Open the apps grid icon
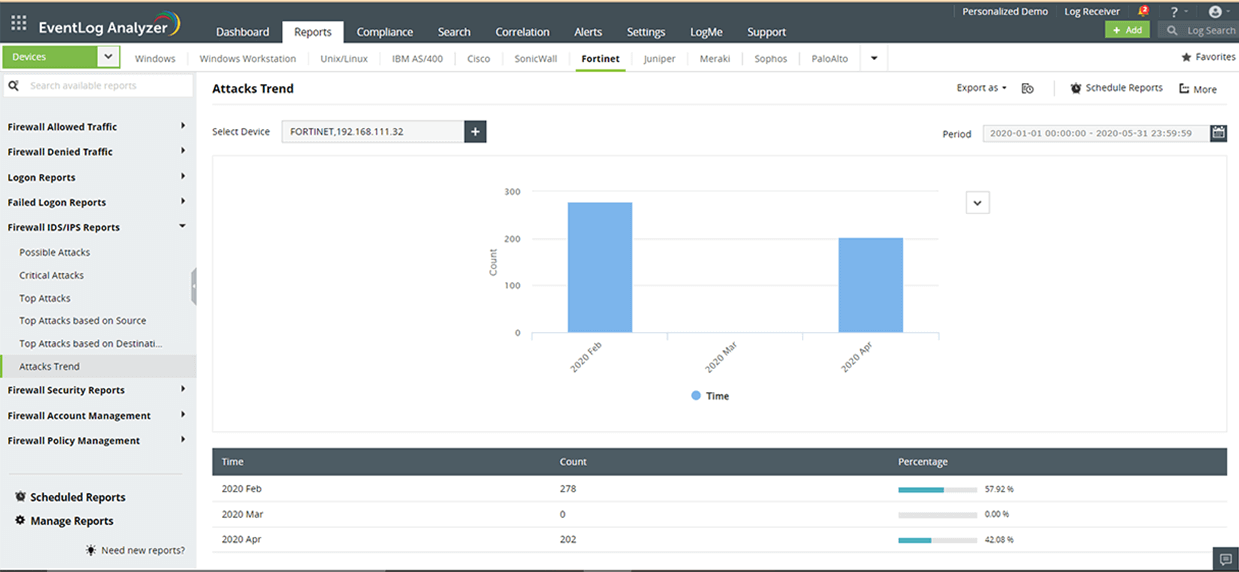 18,22
